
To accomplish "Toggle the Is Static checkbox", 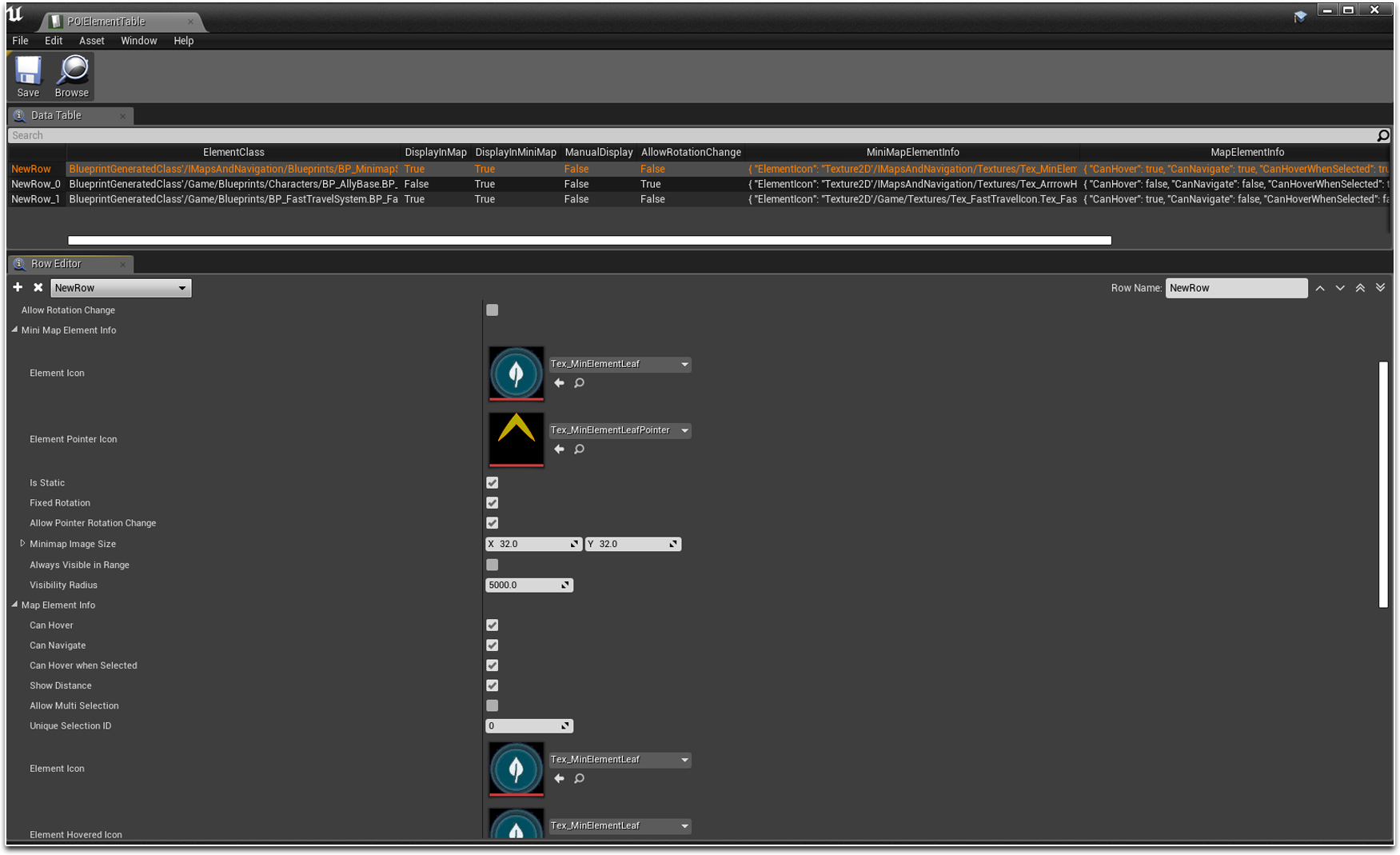I will coord(493,483).
